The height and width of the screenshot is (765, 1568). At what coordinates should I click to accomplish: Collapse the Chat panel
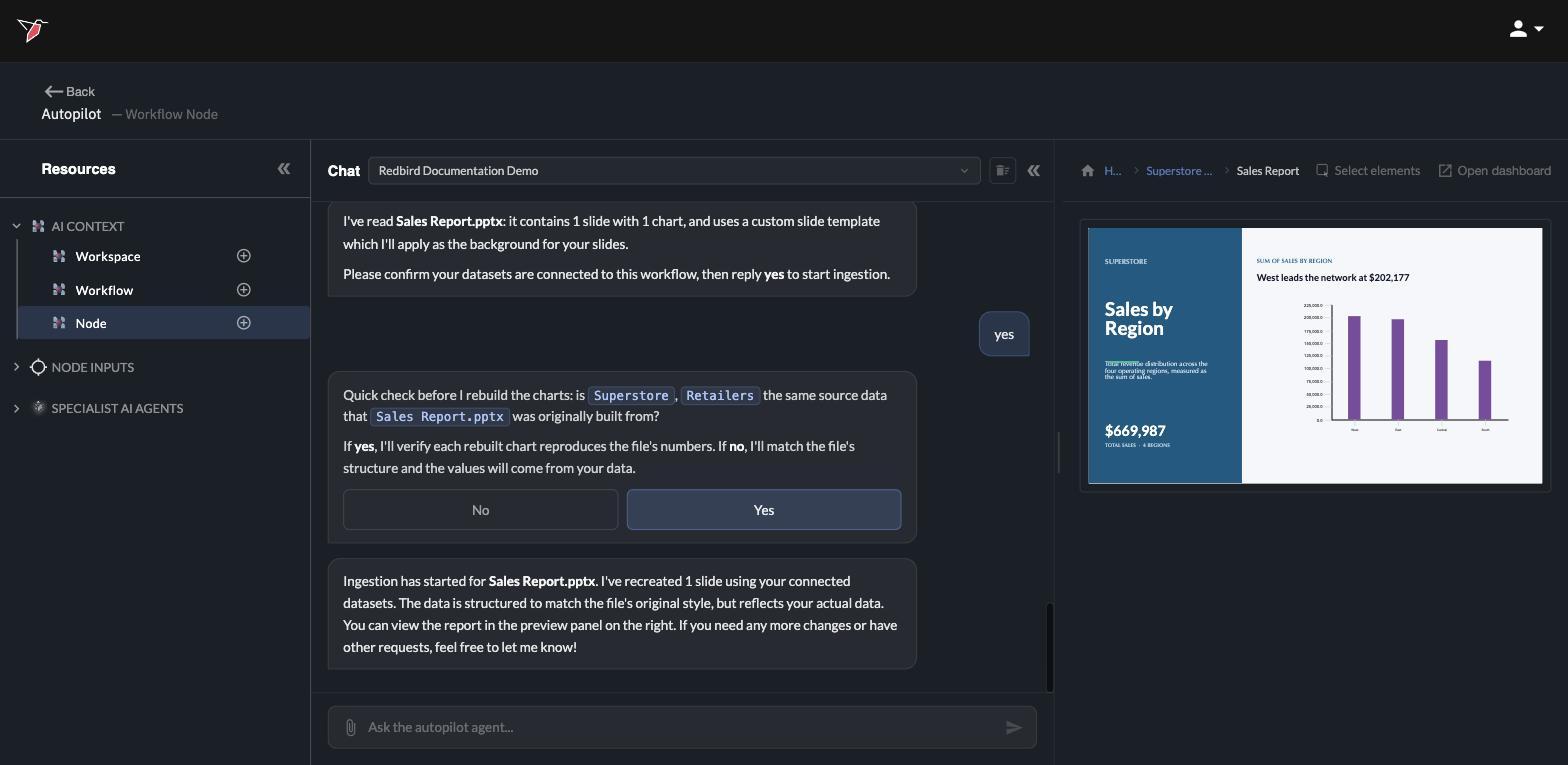point(1033,170)
